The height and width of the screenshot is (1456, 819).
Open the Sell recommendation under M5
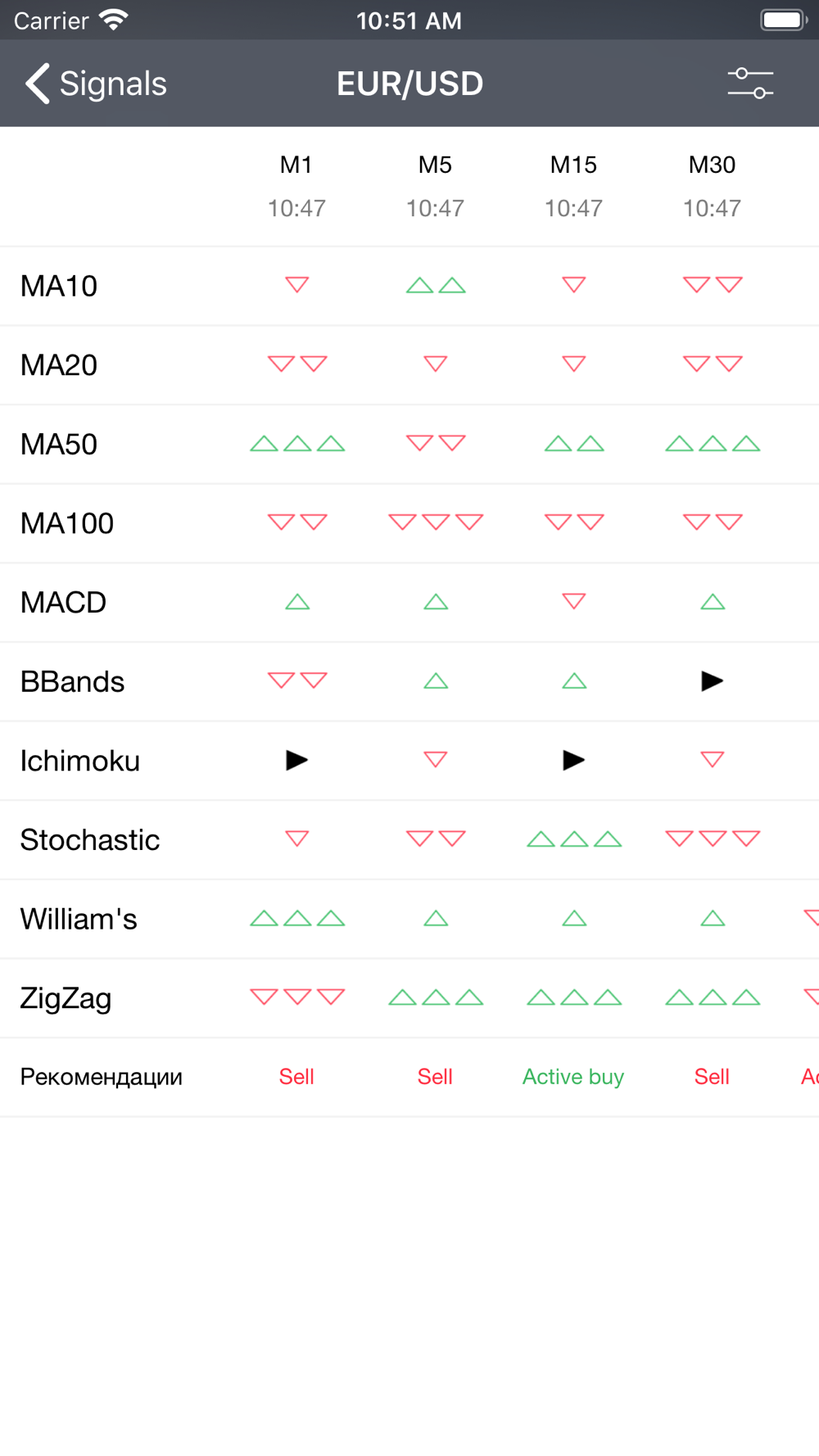[x=435, y=1077]
